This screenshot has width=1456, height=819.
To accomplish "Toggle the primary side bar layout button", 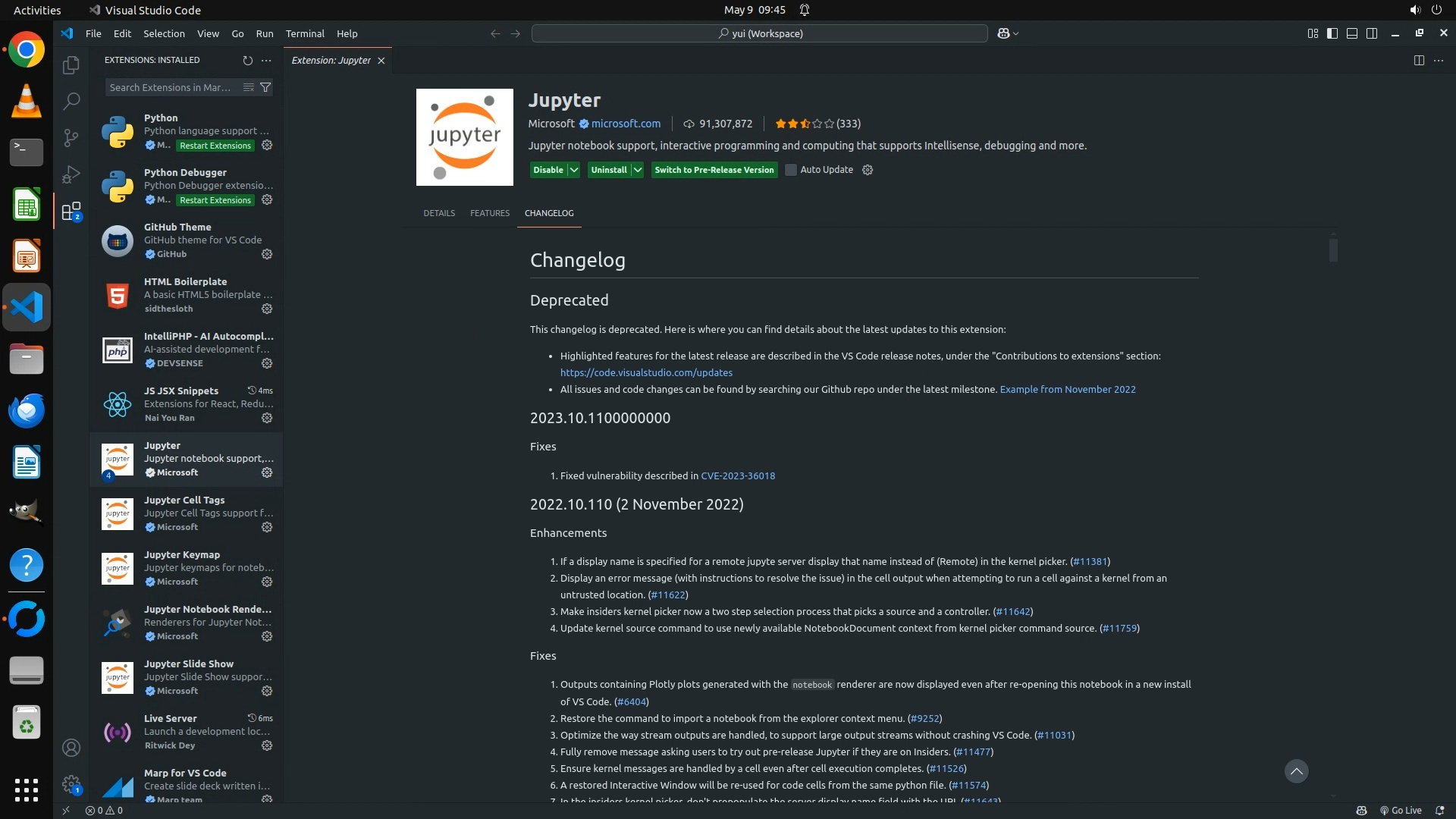I will coord(1332,33).
